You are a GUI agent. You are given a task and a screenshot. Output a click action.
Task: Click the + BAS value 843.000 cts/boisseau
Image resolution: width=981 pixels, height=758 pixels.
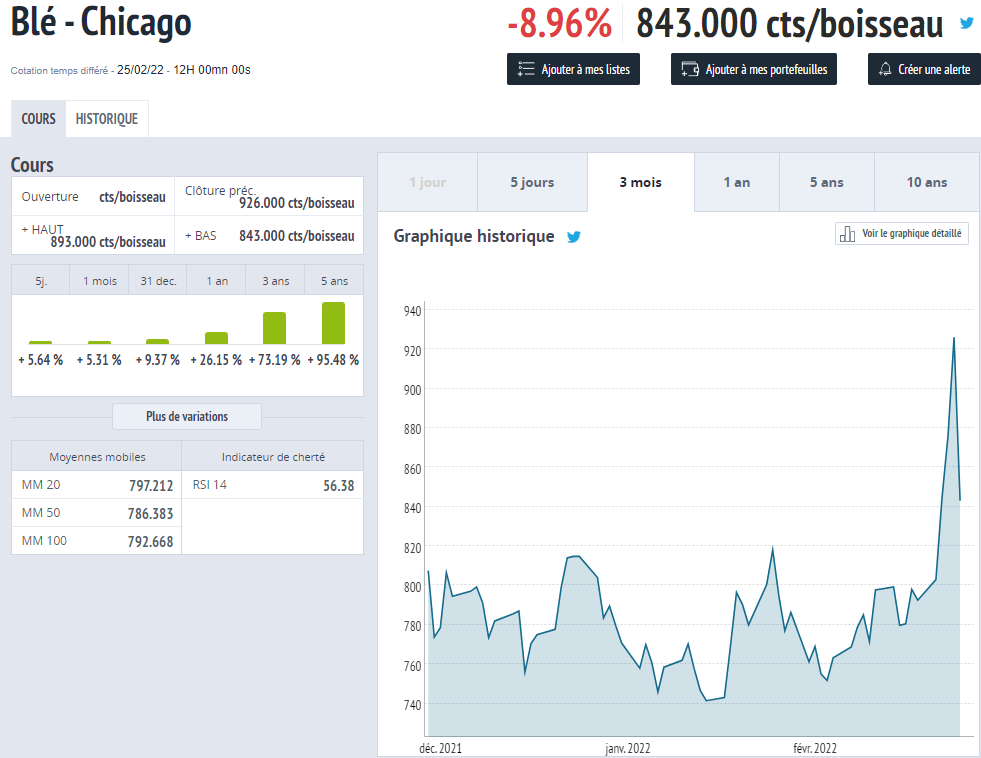pos(297,236)
